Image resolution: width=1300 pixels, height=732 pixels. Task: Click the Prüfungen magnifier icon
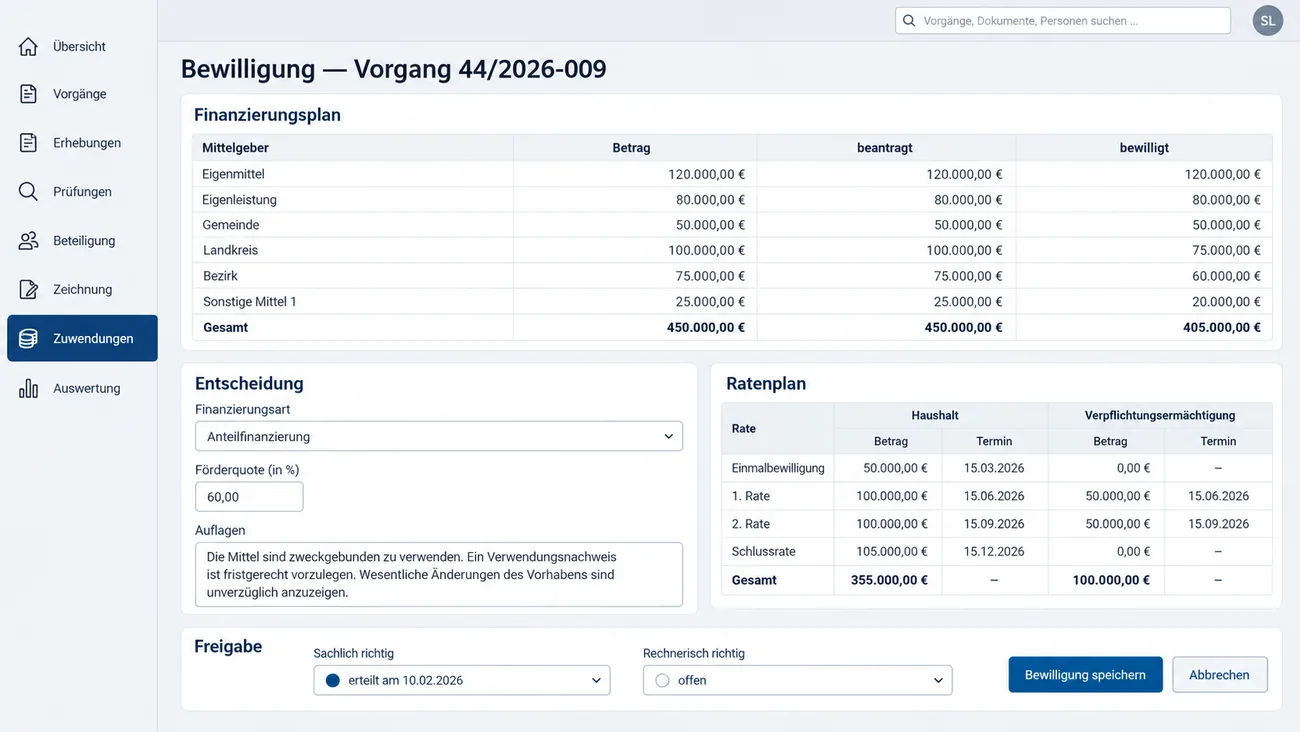coord(28,191)
